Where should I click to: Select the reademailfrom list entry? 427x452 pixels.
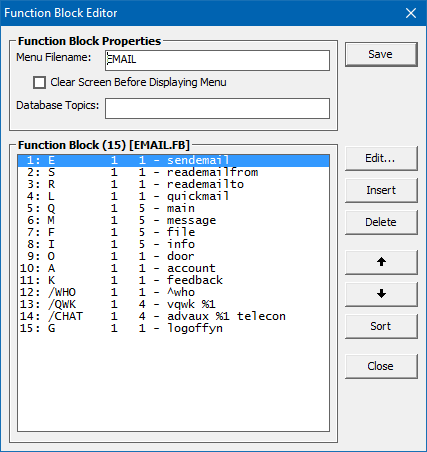click(x=173, y=172)
